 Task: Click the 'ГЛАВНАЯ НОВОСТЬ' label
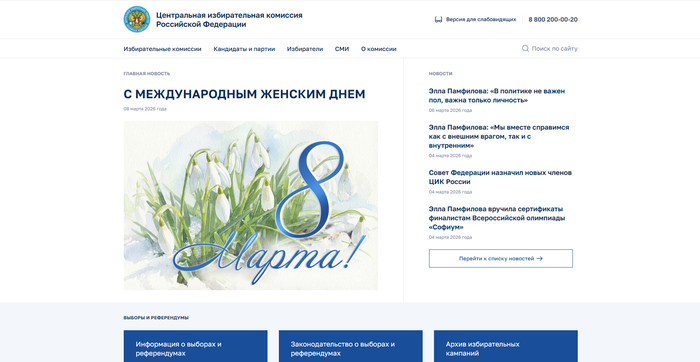coord(147,74)
